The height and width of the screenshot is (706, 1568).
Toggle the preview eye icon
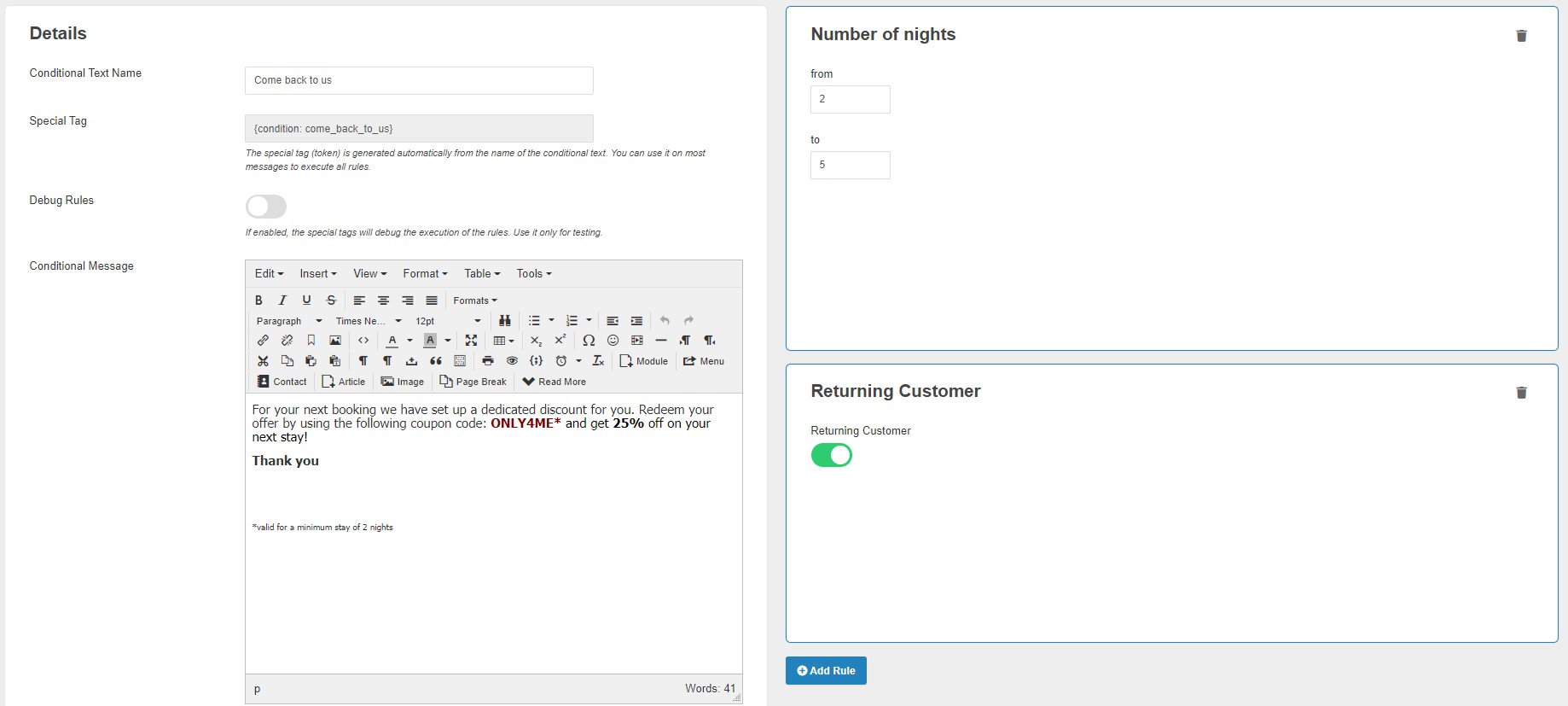pyautogui.click(x=512, y=361)
